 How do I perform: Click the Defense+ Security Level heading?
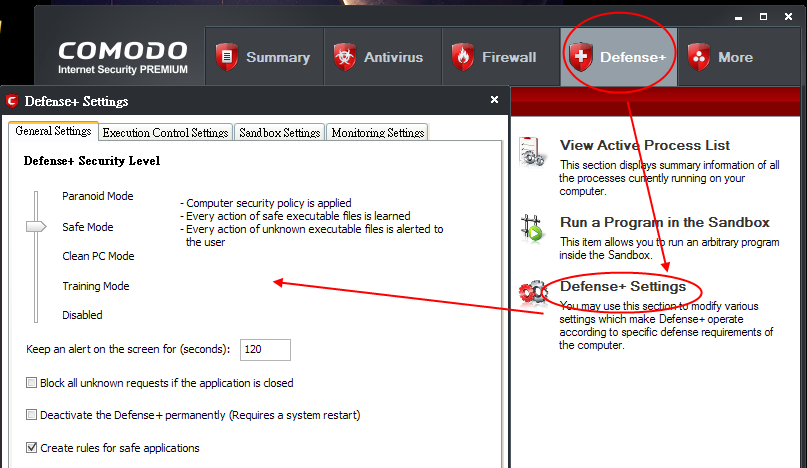(92, 161)
